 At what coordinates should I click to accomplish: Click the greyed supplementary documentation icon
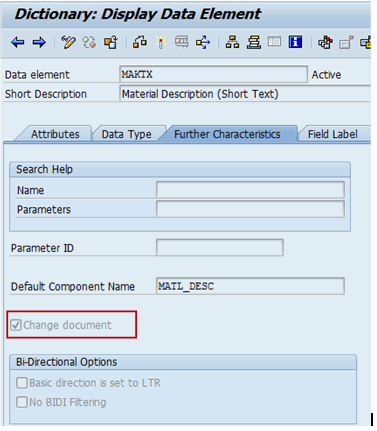pos(346,43)
